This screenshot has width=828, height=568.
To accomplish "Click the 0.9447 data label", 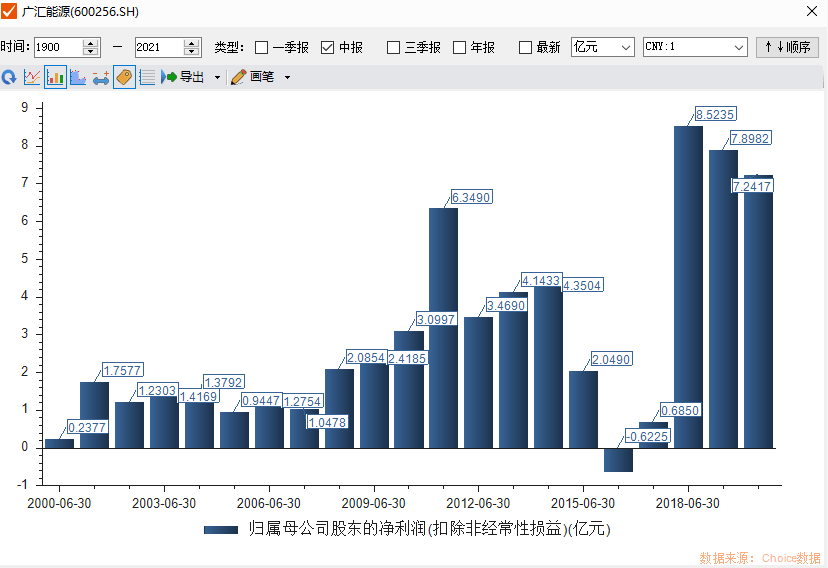I will click(x=261, y=400).
